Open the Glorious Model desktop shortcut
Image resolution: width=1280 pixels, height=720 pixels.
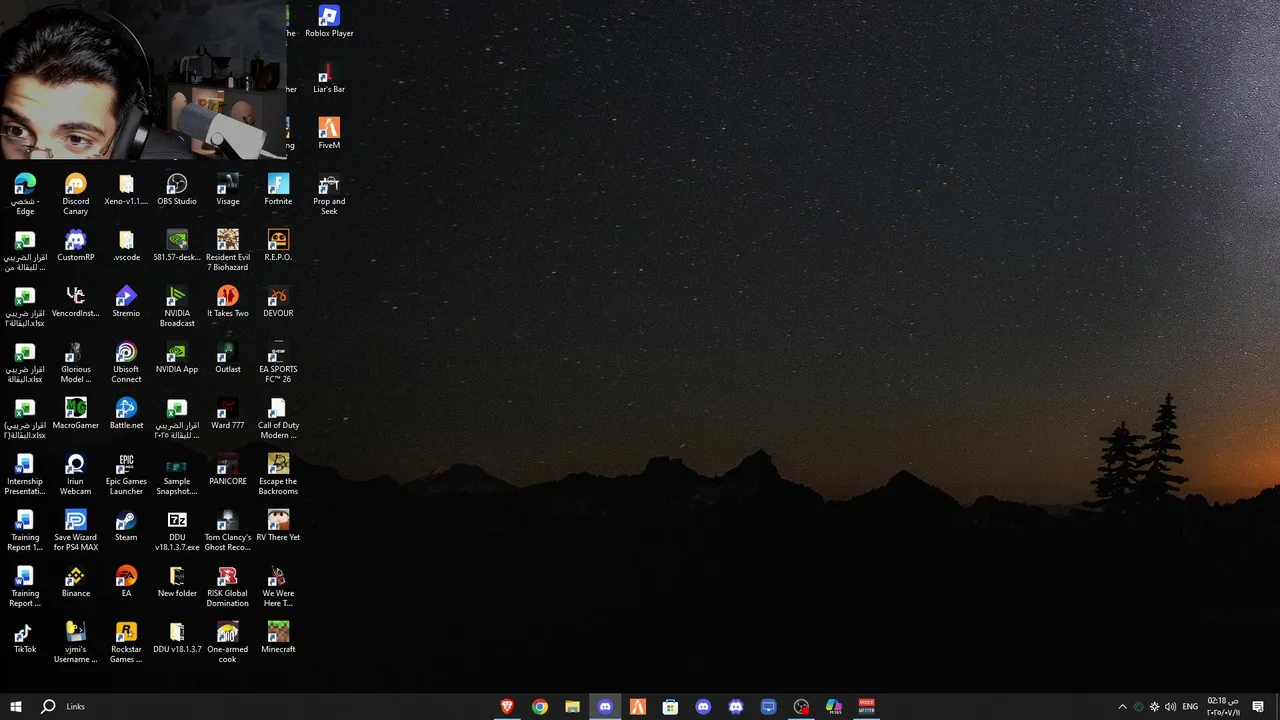(76, 363)
